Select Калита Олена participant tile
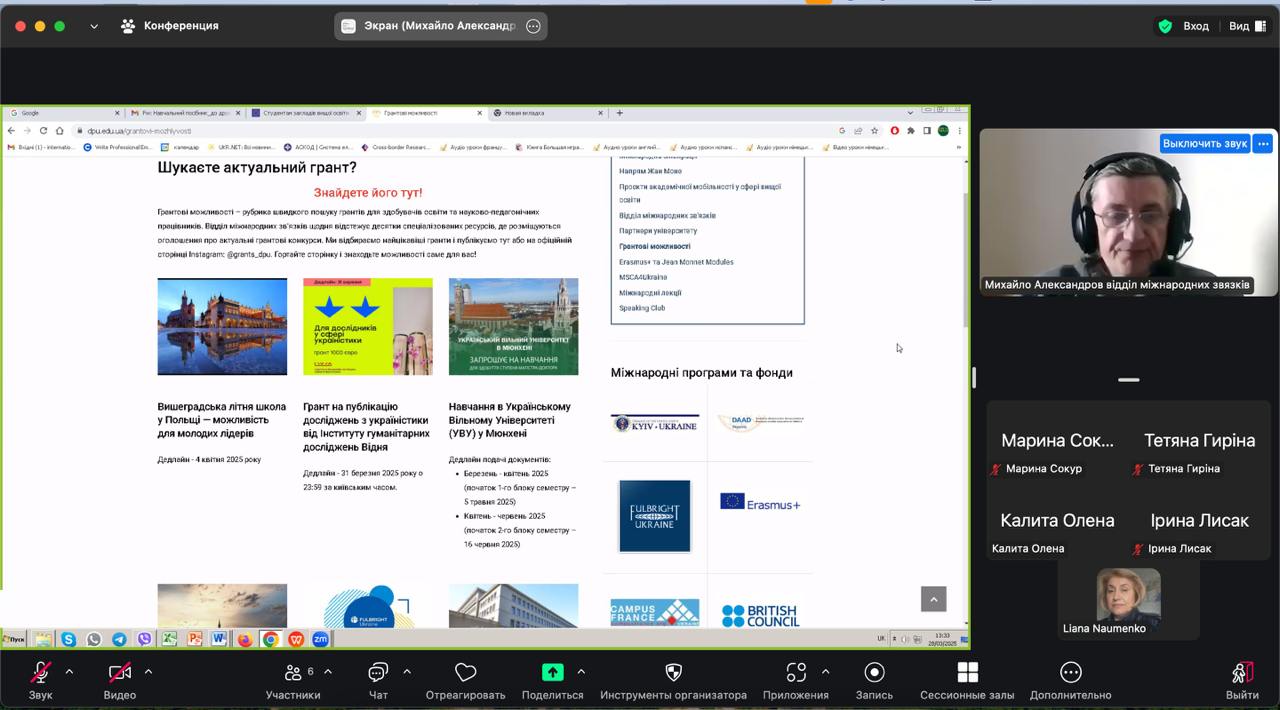 coord(1057,520)
